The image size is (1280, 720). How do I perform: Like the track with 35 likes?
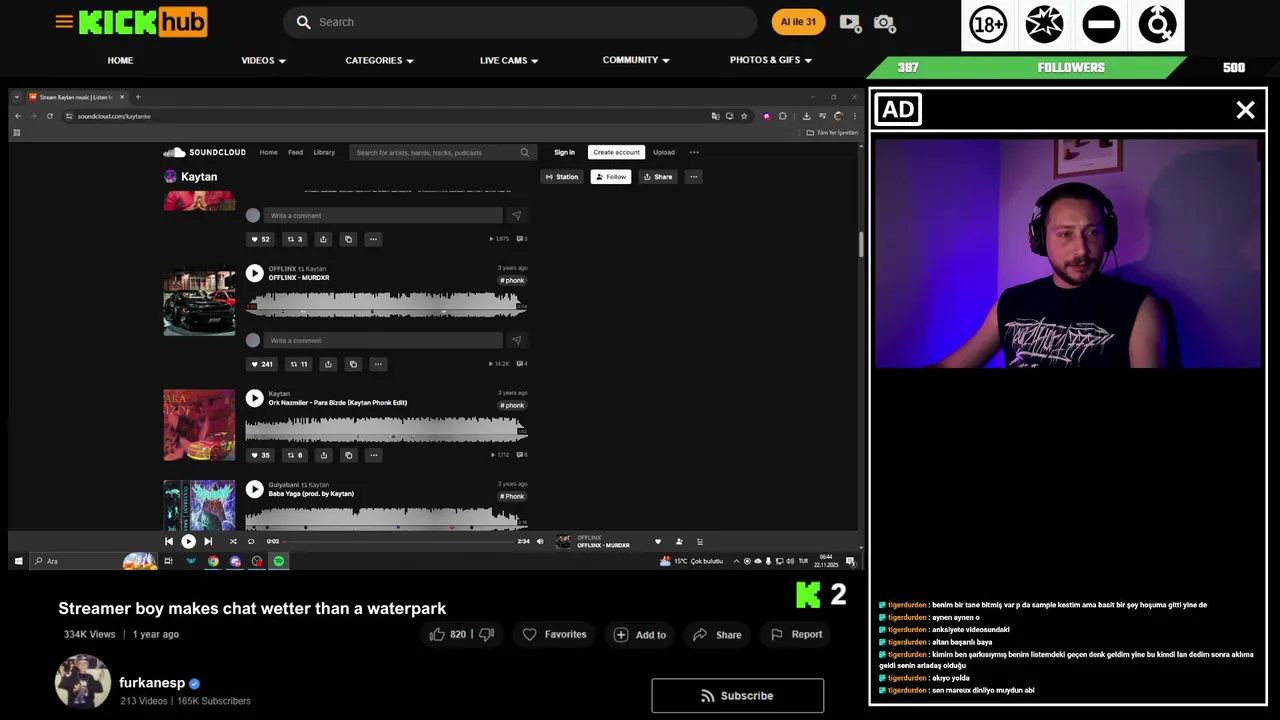[x=260, y=455]
